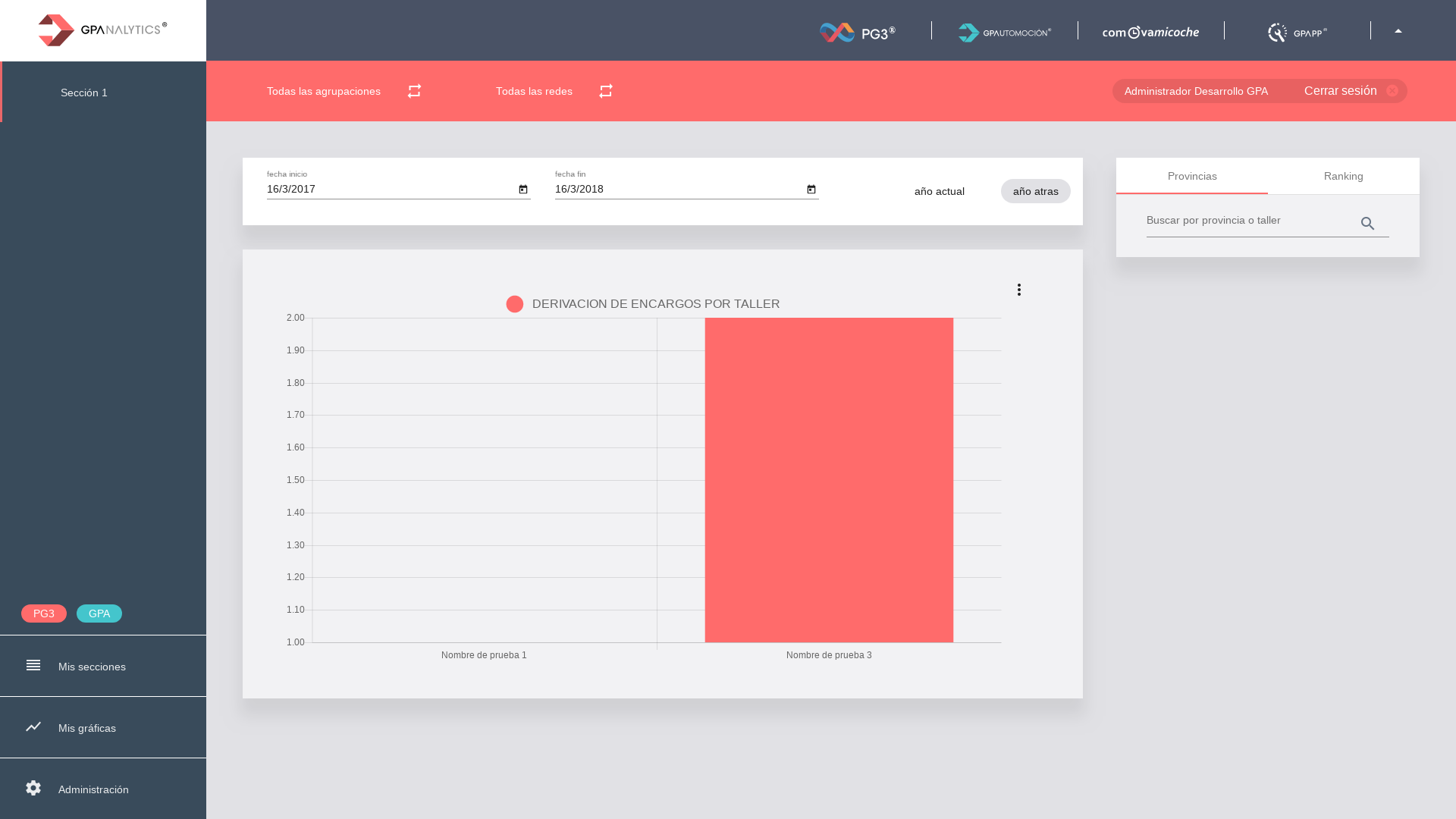Image resolution: width=1456 pixels, height=819 pixels.
Task: Select the año actual button
Action: point(939,191)
